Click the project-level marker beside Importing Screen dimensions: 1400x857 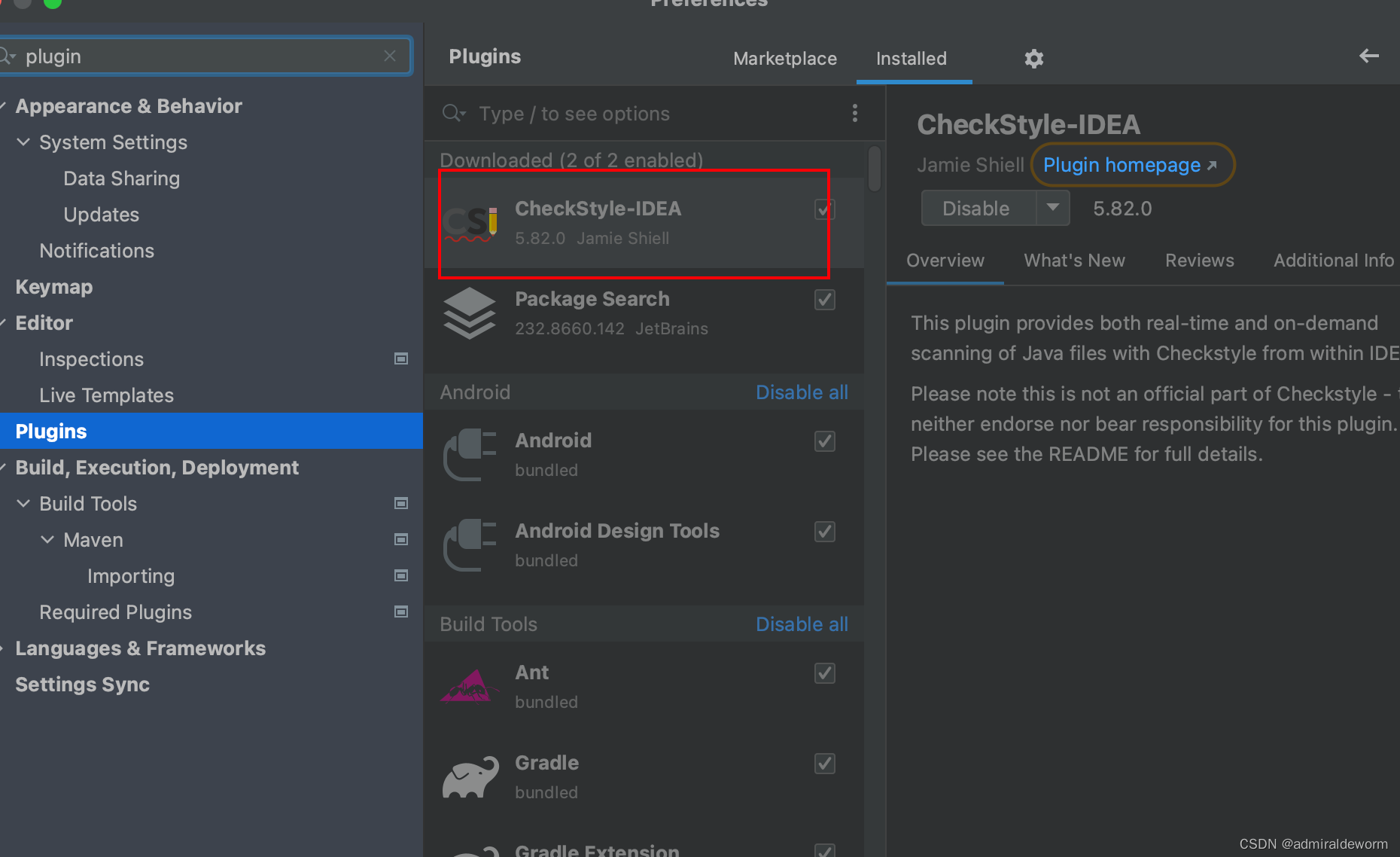coord(401,575)
